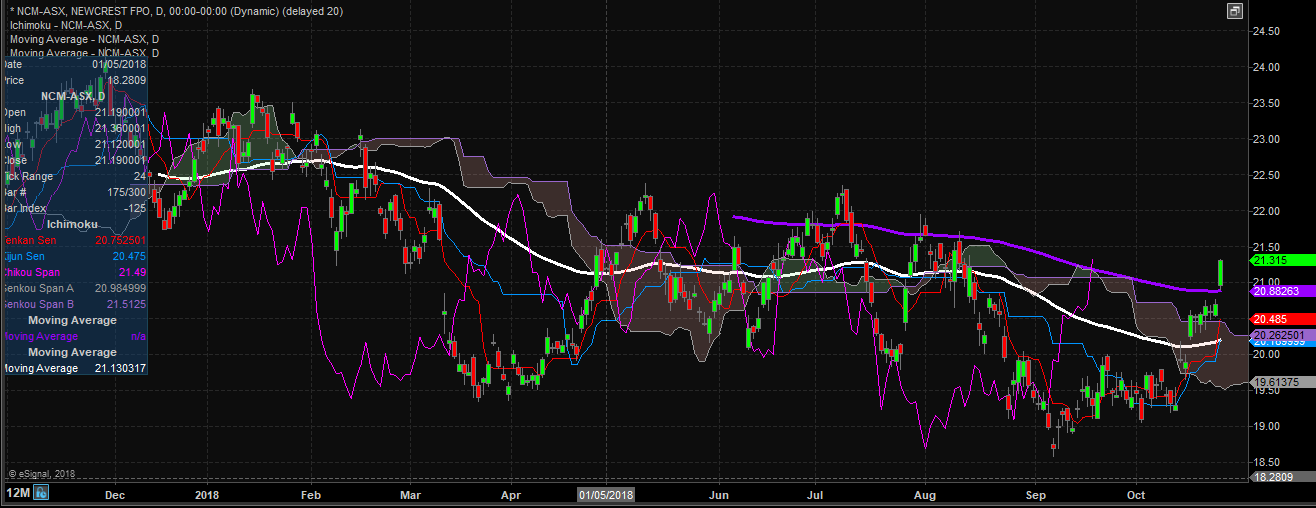Viewport: 1316px width, 508px height.
Task: Click the Oct label on time axis
Action: coord(1136,494)
